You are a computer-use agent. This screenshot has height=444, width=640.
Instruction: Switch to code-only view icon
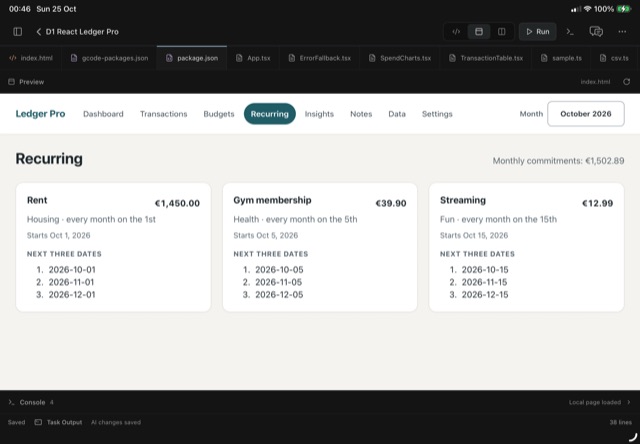point(456,31)
